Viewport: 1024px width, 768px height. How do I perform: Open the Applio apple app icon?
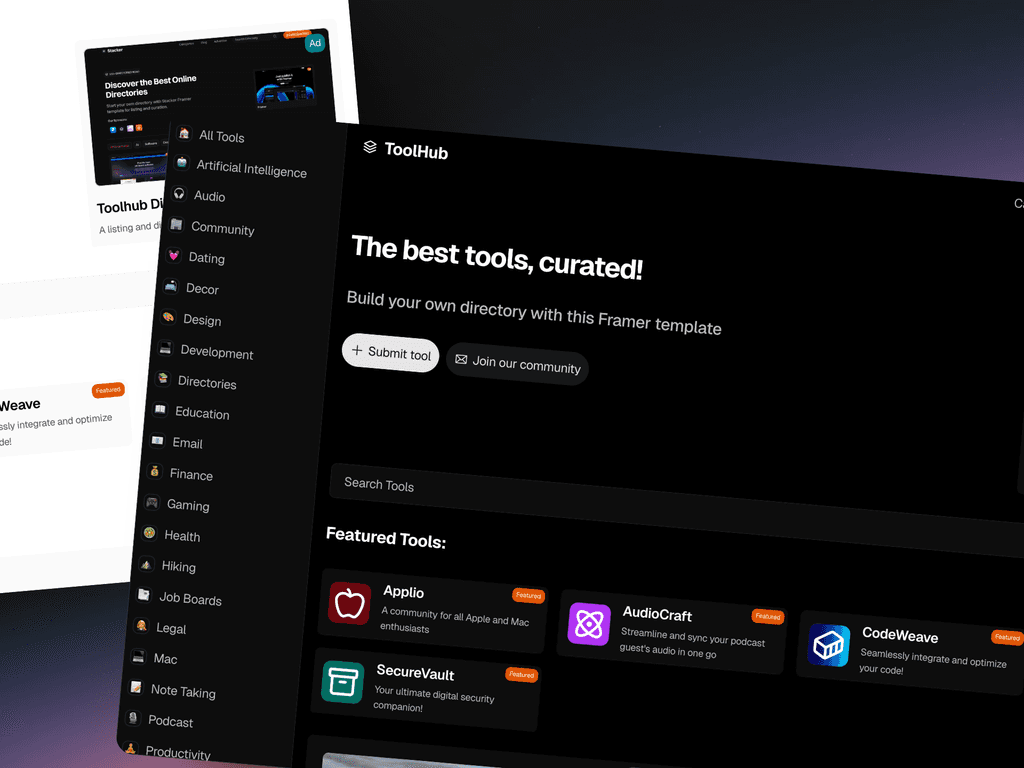(349, 605)
